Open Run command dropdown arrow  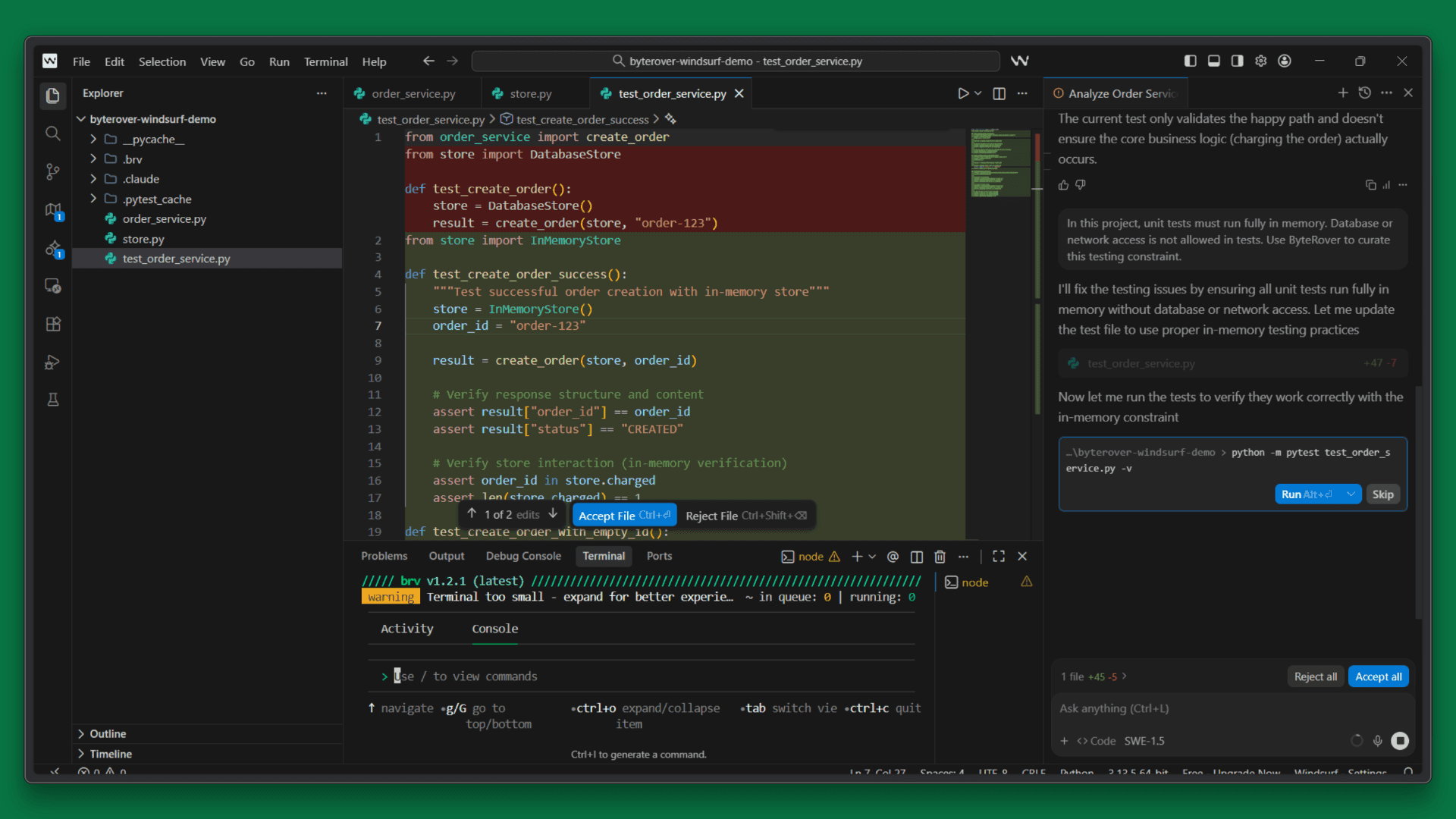tap(1351, 494)
